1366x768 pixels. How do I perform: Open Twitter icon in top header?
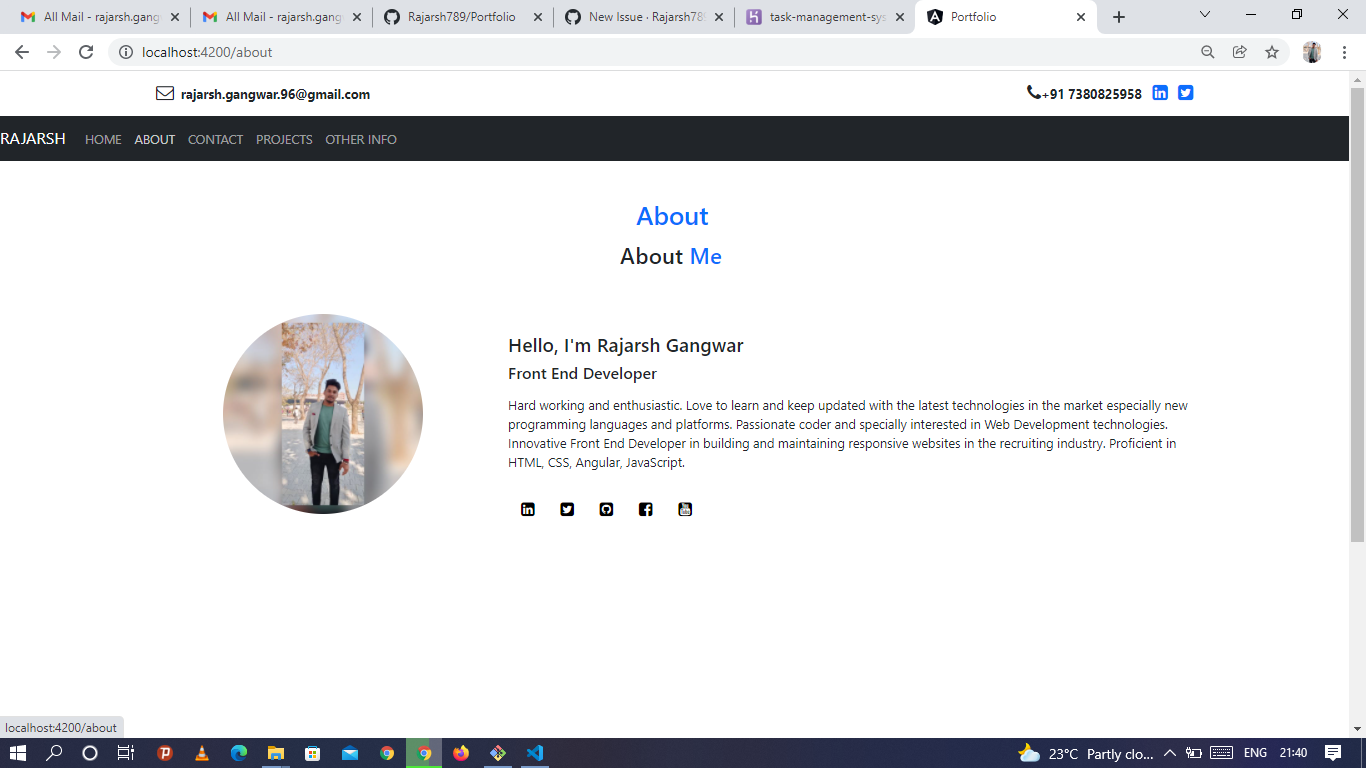pyautogui.click(x=1185, y=93)
